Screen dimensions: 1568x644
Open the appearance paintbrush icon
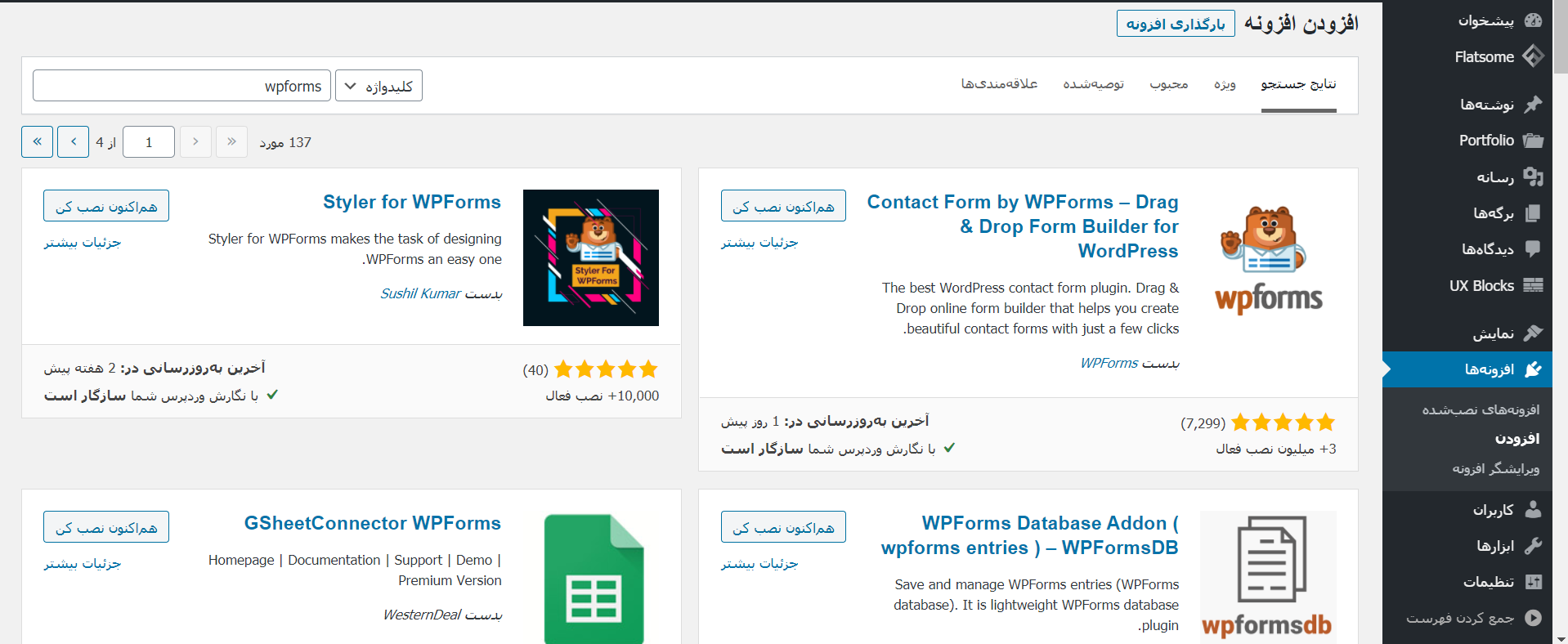point(1533,333)
